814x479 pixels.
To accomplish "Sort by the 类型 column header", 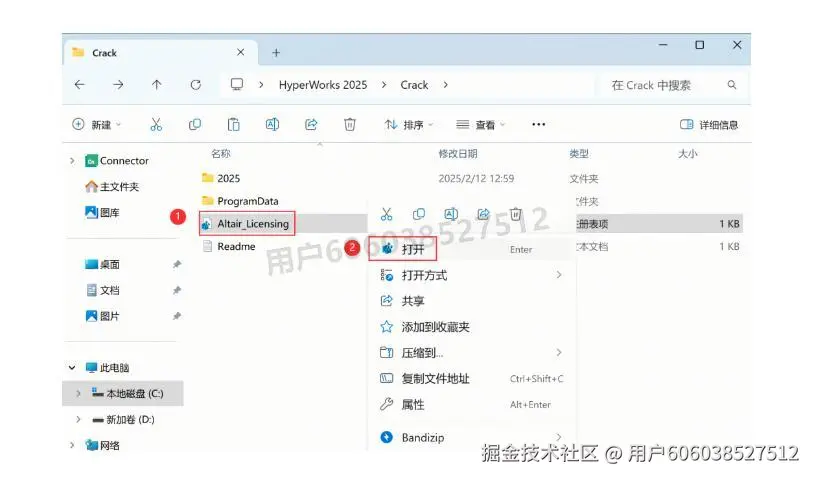I will [579, 154].
